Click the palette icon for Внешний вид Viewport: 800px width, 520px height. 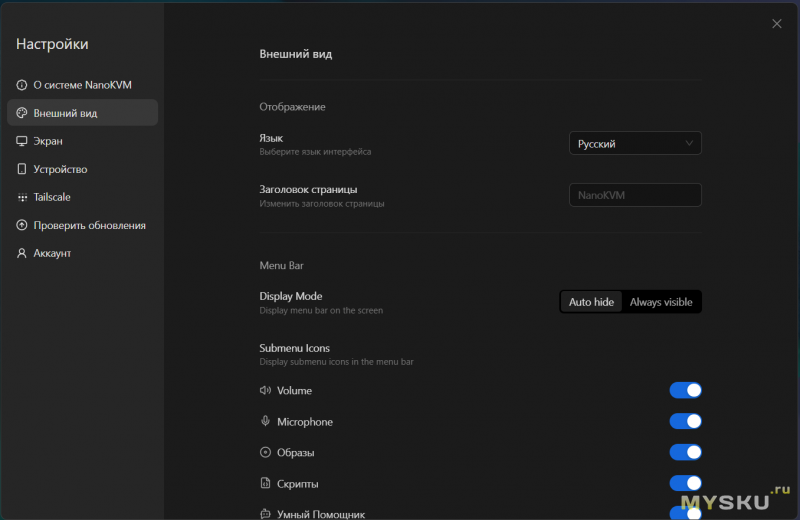click(22, 114)
